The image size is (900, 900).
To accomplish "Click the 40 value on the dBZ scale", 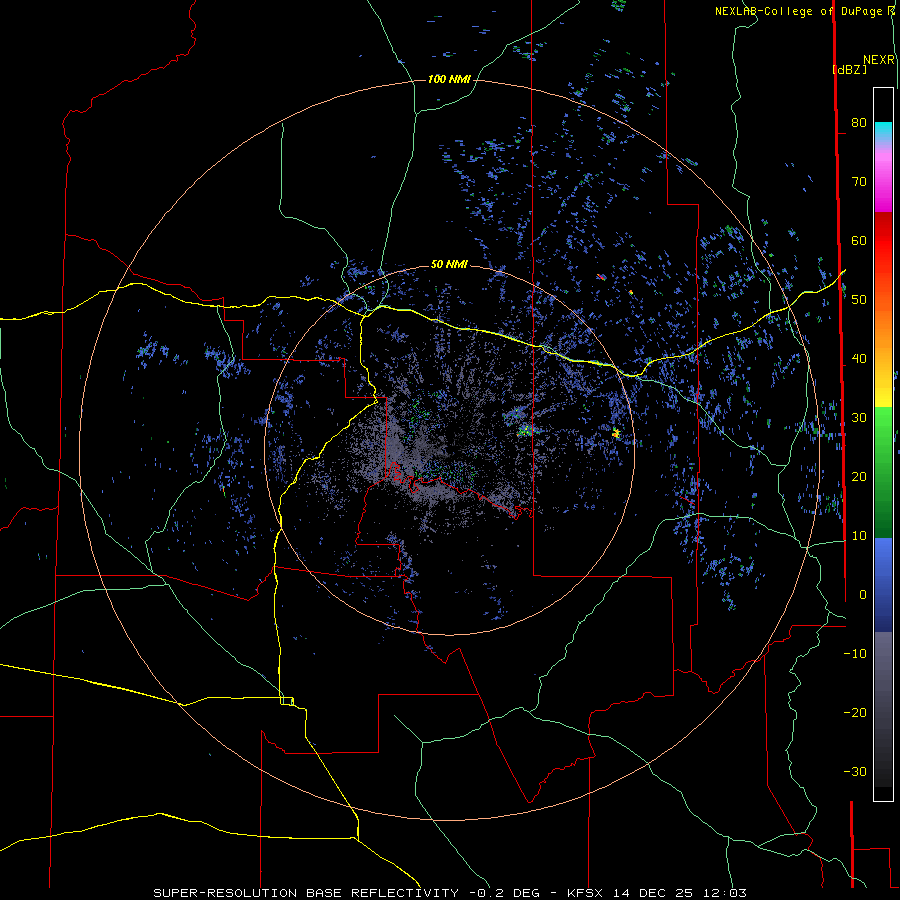I will point(859,359).
